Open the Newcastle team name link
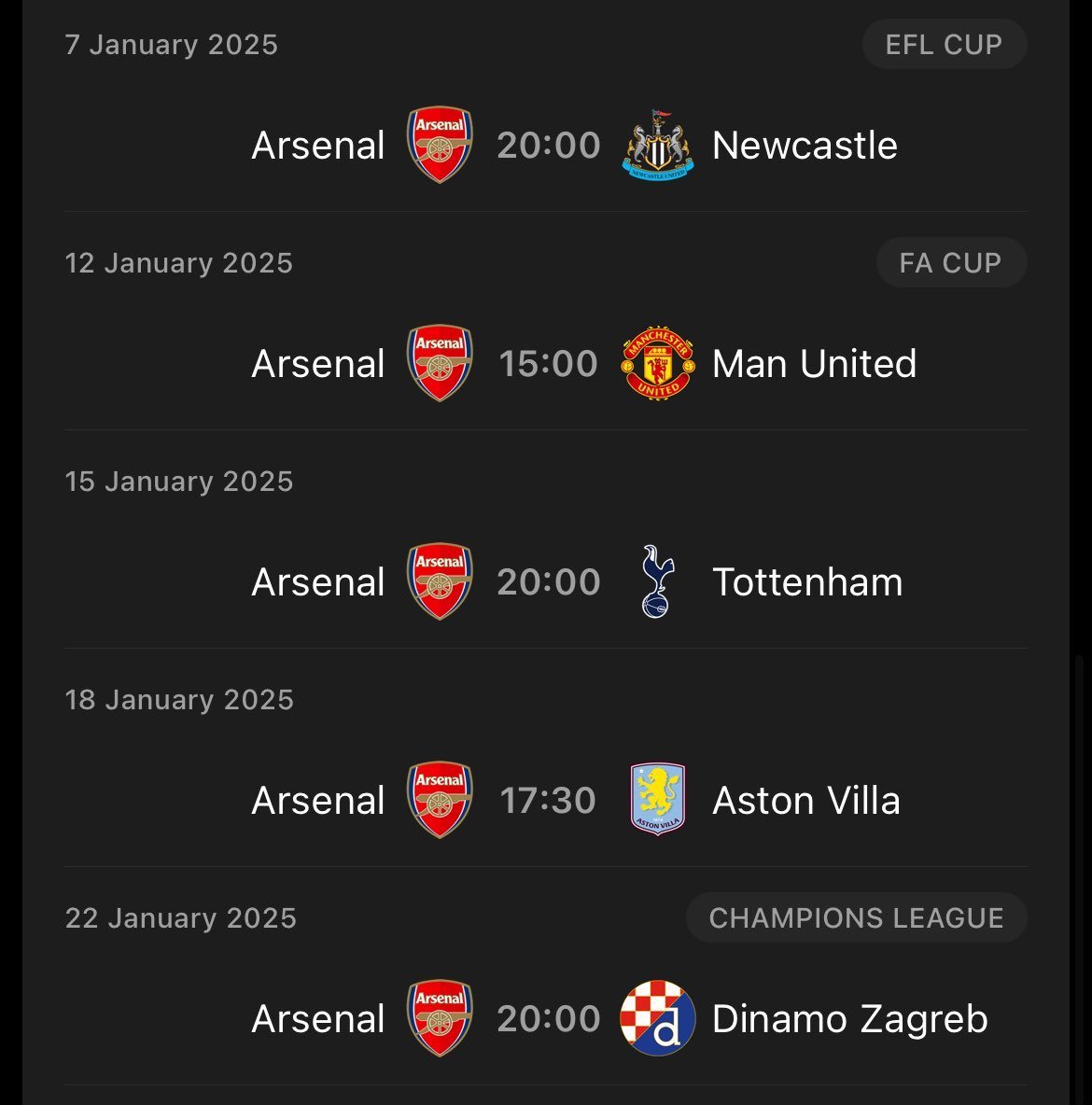 [x=805, y=146]
